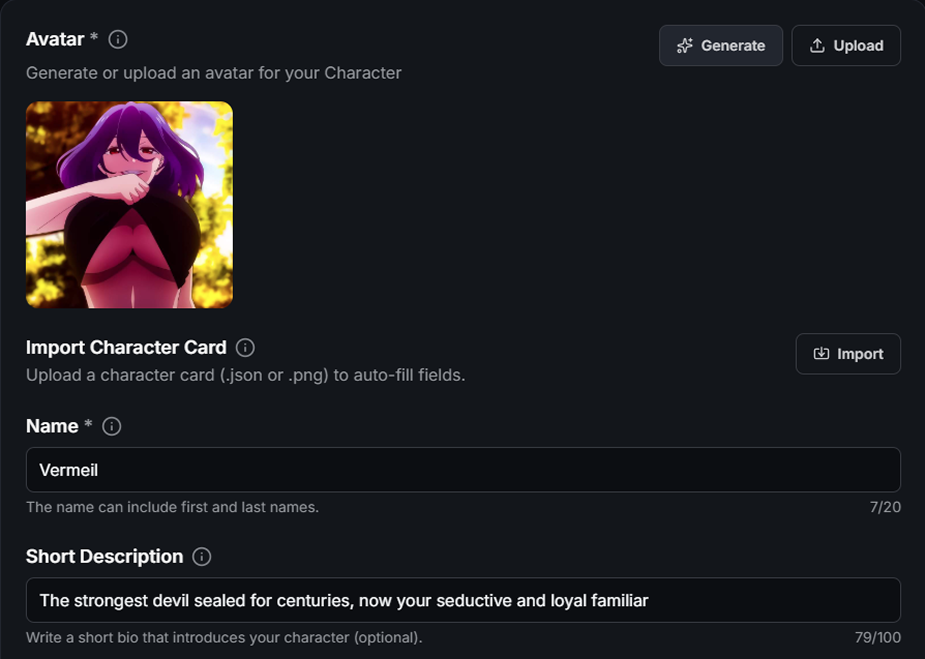The height and width of the screenshot is (659, 925).
Task: Select the purple-haired avatar thumbnail
Action: (129, 204)
